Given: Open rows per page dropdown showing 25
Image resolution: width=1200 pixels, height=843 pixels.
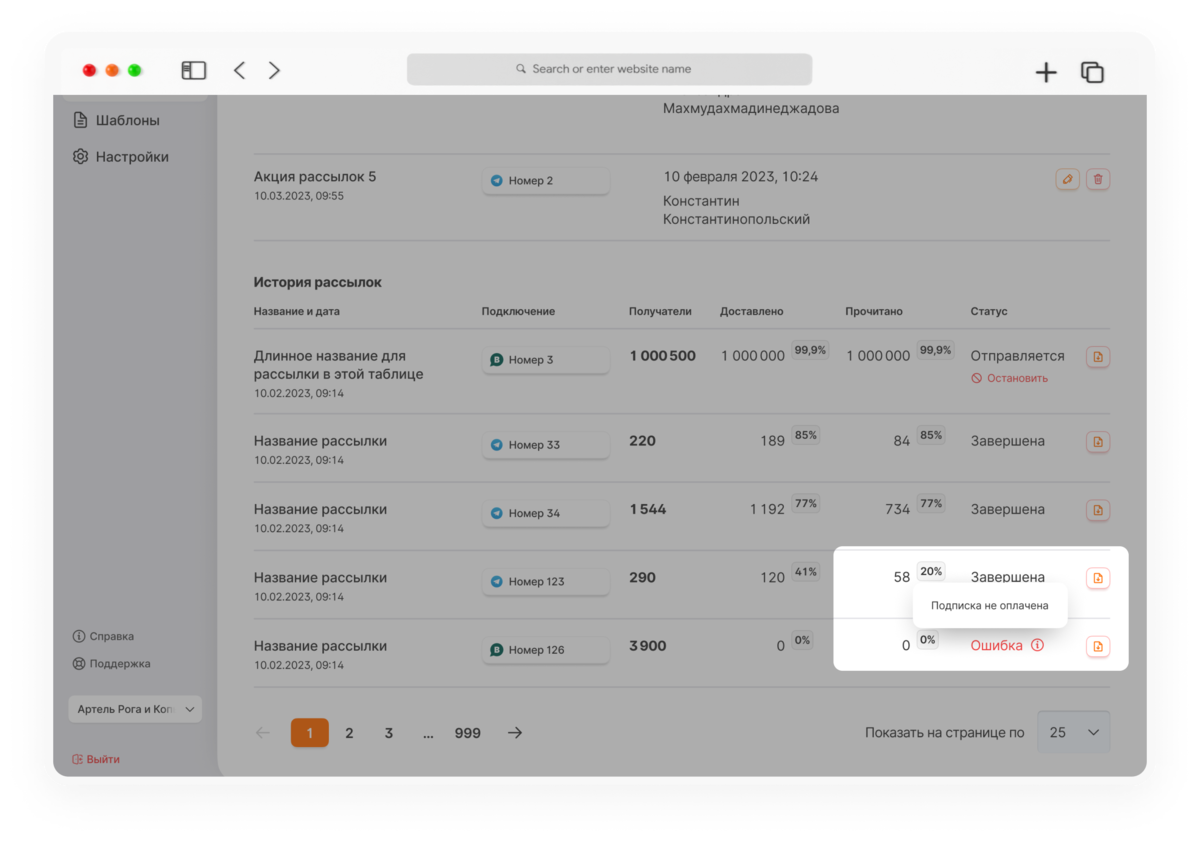Looking at the screenshot, I should click(x=1074, y=733).
